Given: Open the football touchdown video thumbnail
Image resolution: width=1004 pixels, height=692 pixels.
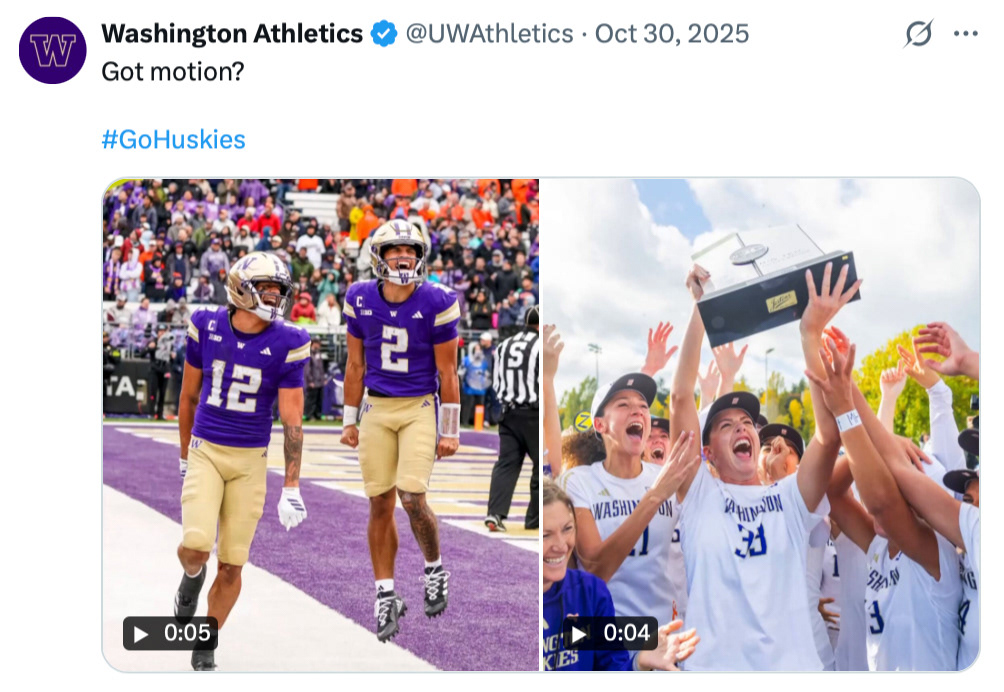Looking at the screenshot, I should point(320,425).
